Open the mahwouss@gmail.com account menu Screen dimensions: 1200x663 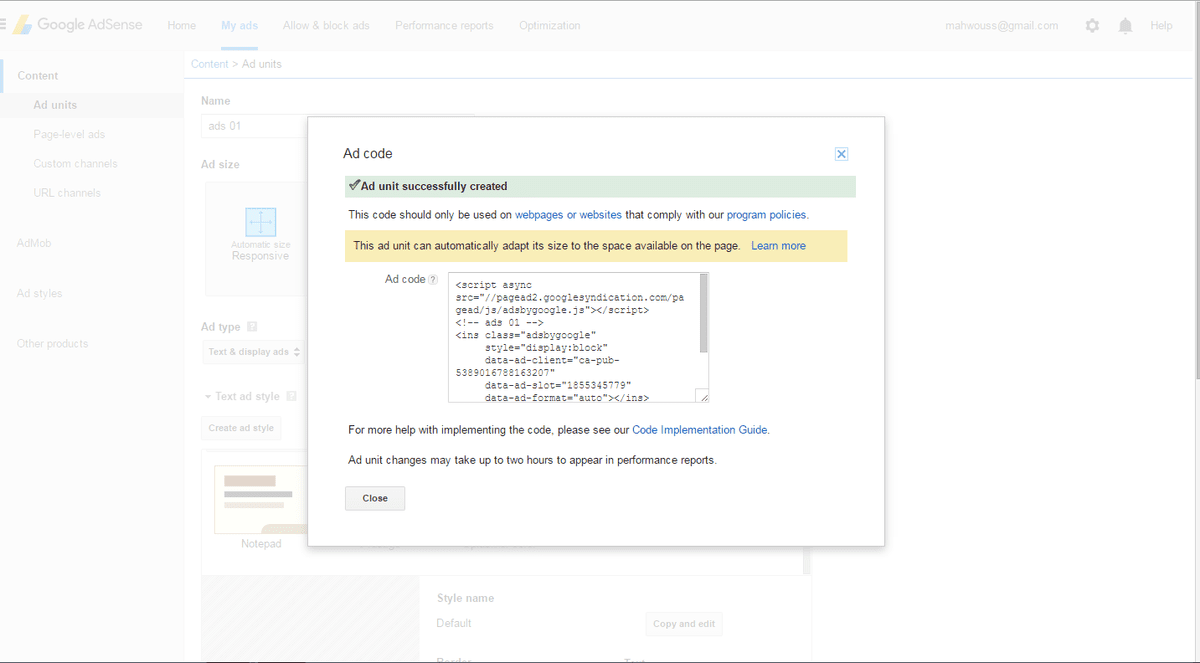pyautogui.click(x=1001, y=26)
